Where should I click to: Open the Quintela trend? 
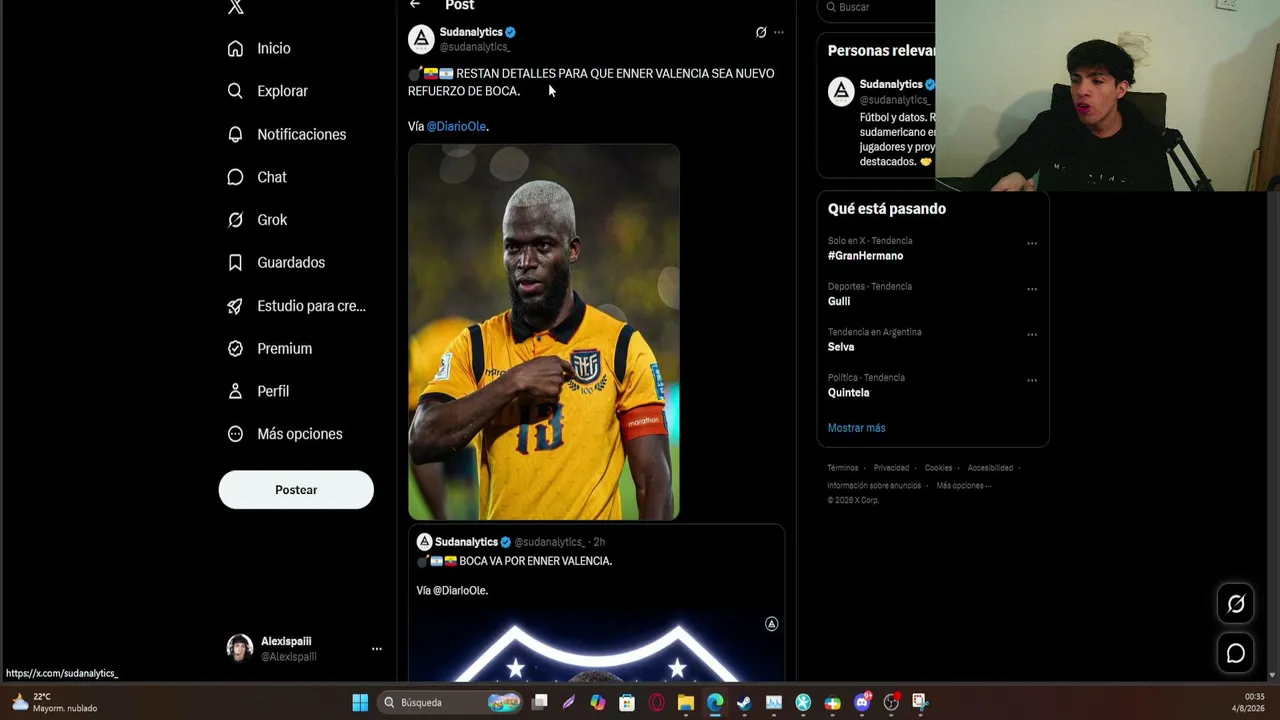848,393
